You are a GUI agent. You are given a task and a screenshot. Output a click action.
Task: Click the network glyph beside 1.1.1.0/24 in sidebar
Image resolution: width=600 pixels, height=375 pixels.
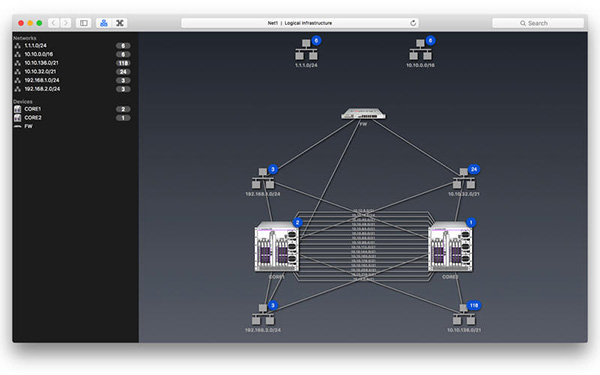(x=18, y=46)
